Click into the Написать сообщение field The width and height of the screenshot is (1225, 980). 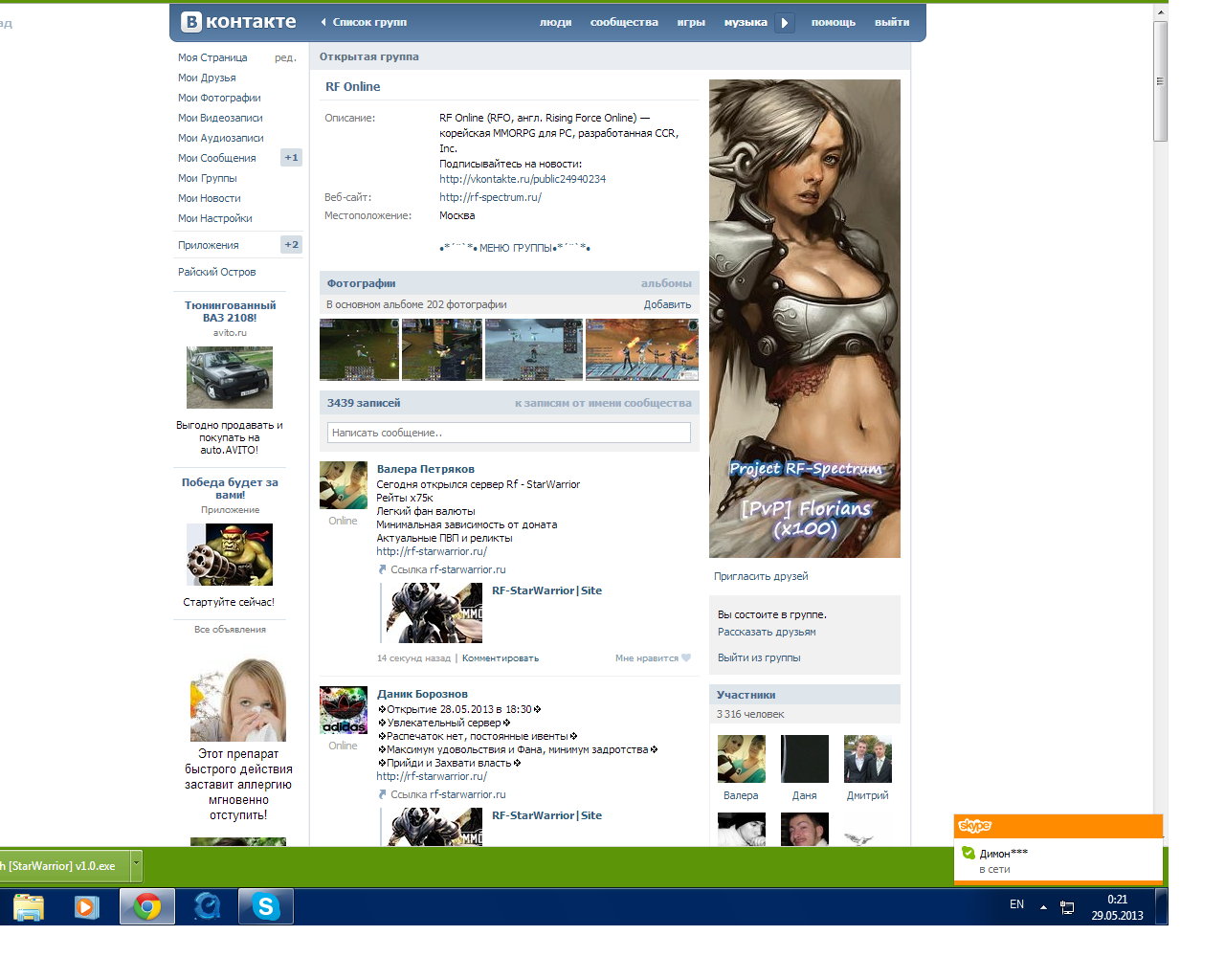coord(509,433)
